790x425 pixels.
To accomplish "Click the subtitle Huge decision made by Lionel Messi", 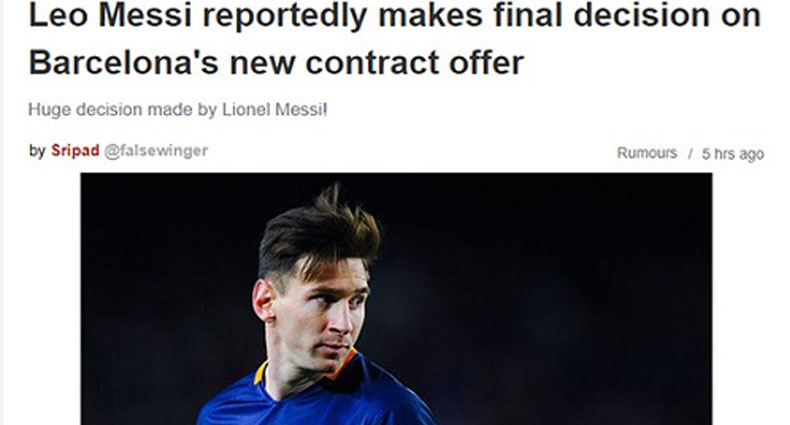I will 178,110.
